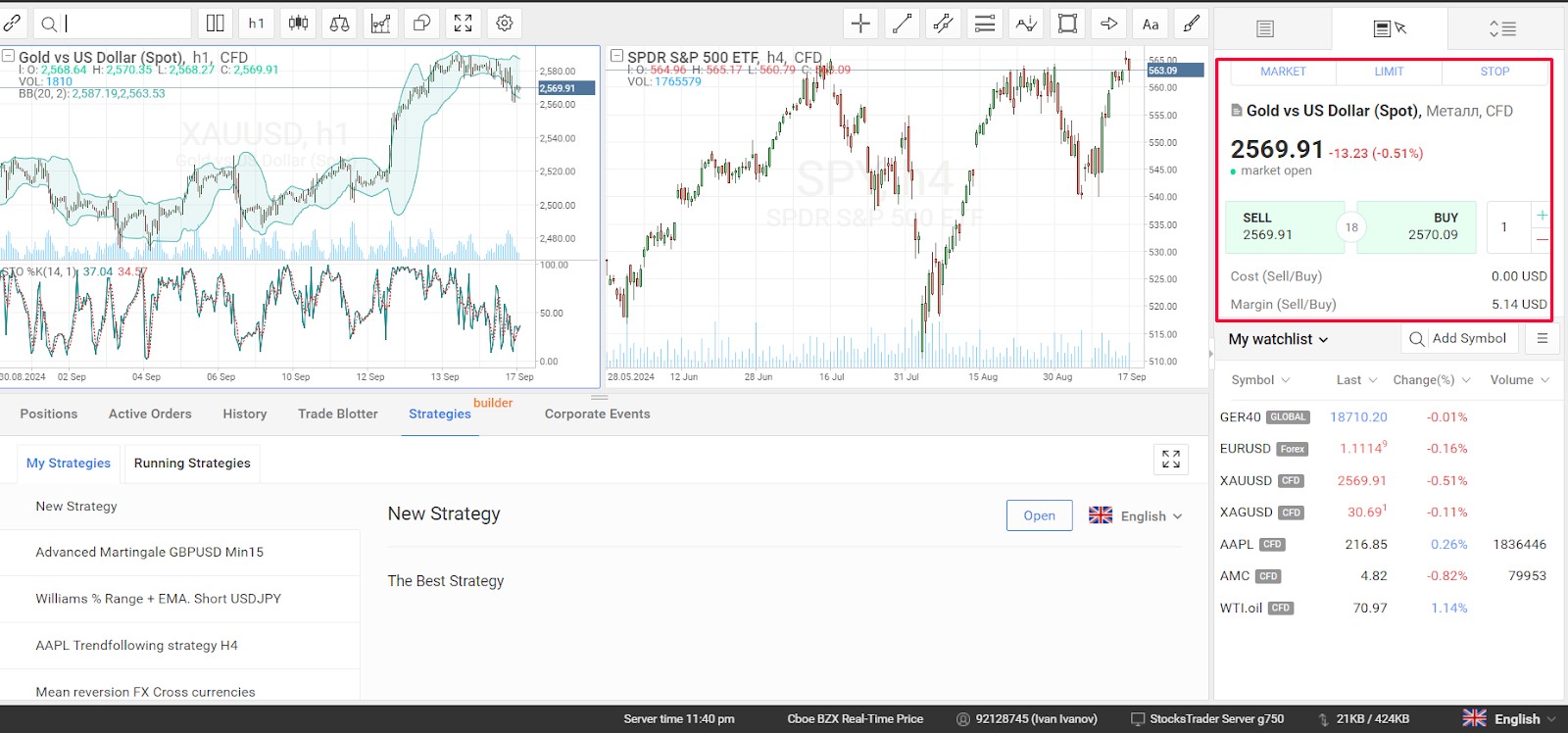Image resolution: width=1568 pixels, height=733 pixels.
Task: Click the chart templates overlapping shapes icon
Action: (421, 24)
